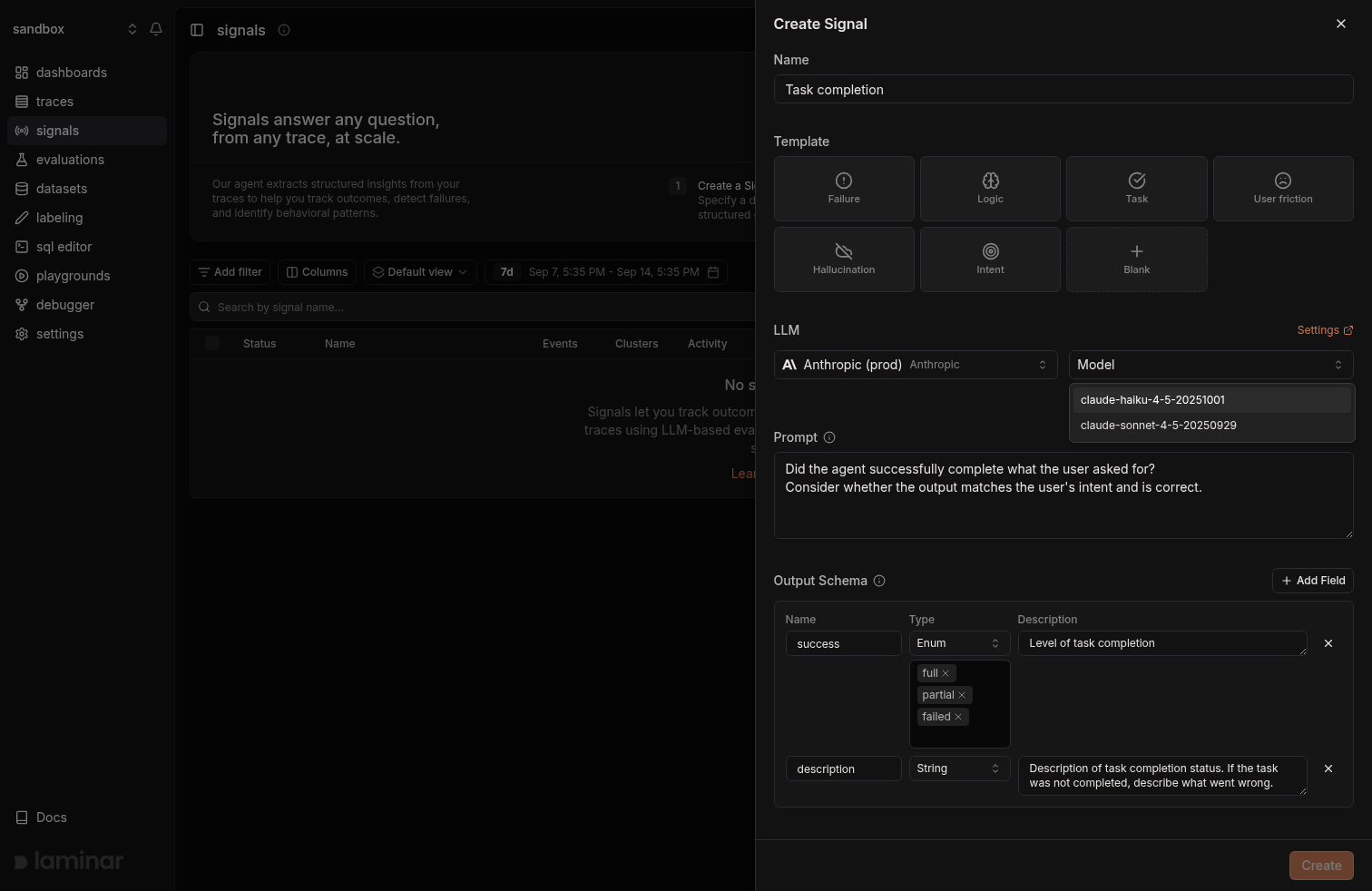Click the Prompt text area
The height and width of the screenshot is (891, 1372).
click(x=1063, y=495)
